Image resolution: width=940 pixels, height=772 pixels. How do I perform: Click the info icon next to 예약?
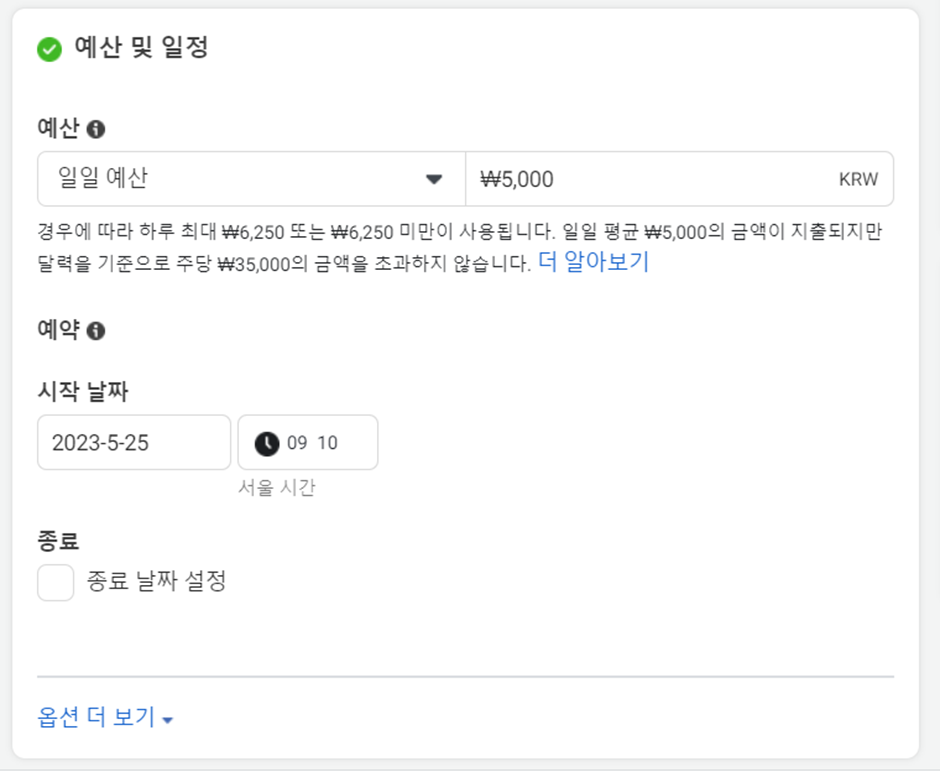click(96, 330)
